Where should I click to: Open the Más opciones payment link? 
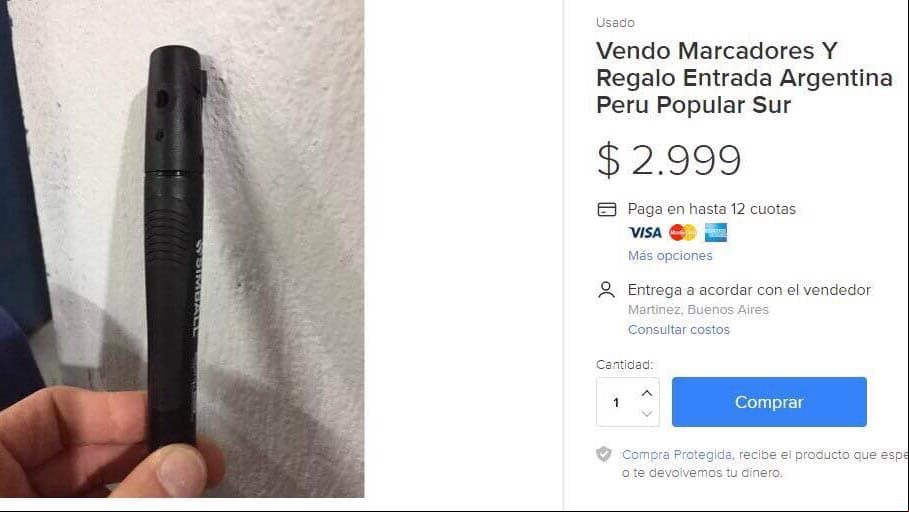pyautogui.click(x=670, y=256)
